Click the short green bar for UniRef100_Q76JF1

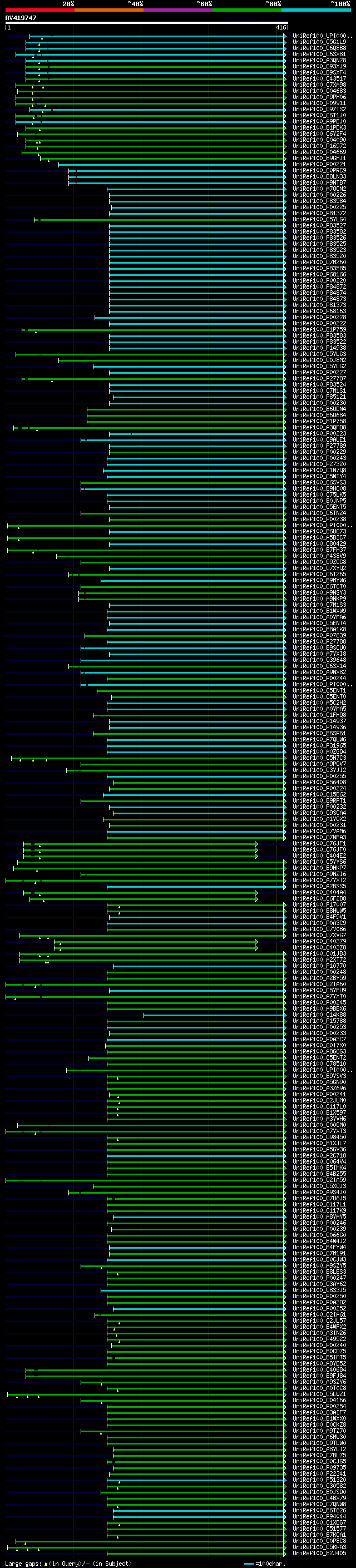tap(141, 844)
